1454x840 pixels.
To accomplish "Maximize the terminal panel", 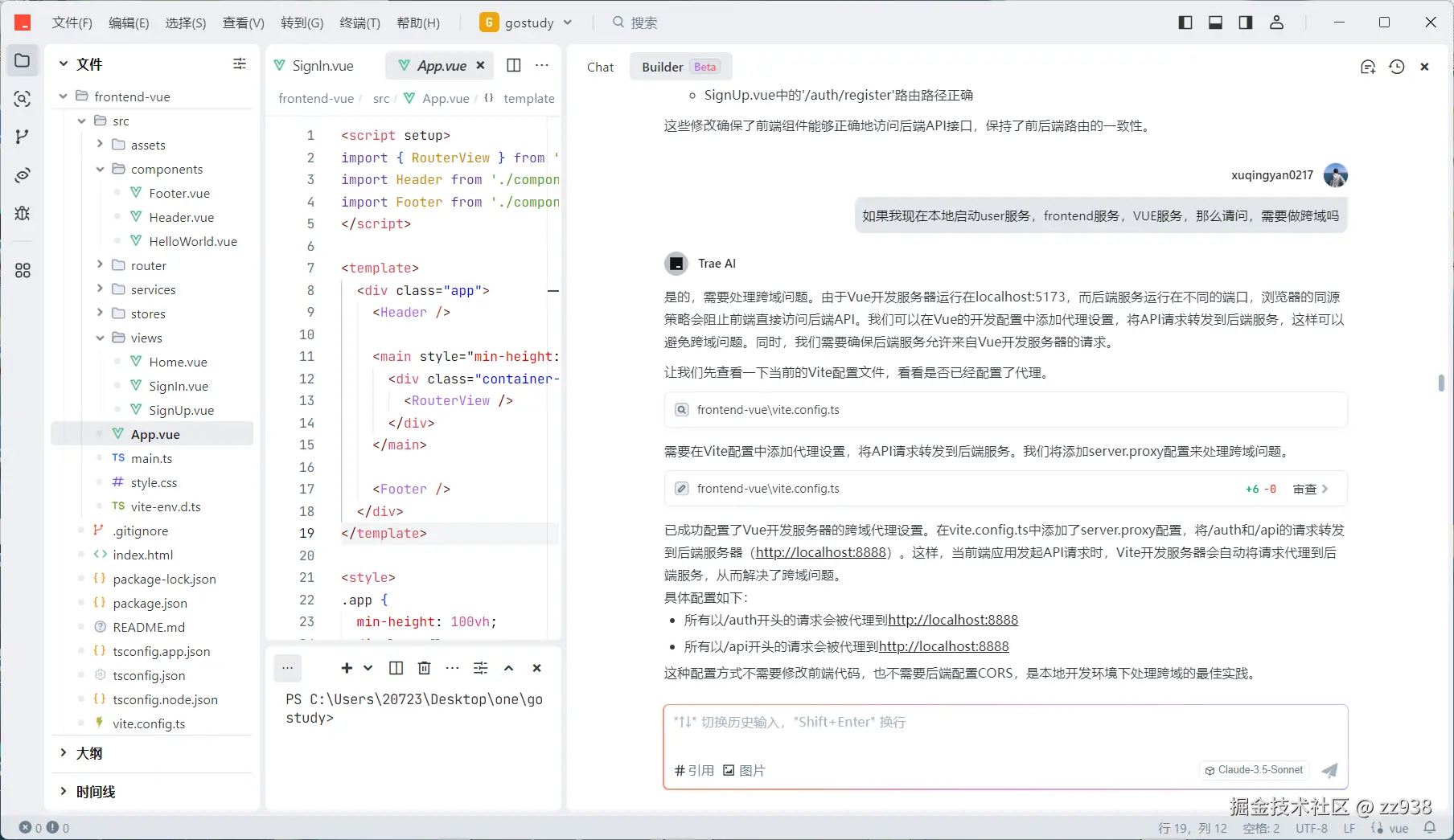I will pyautogui.click(x=509, y=668).
